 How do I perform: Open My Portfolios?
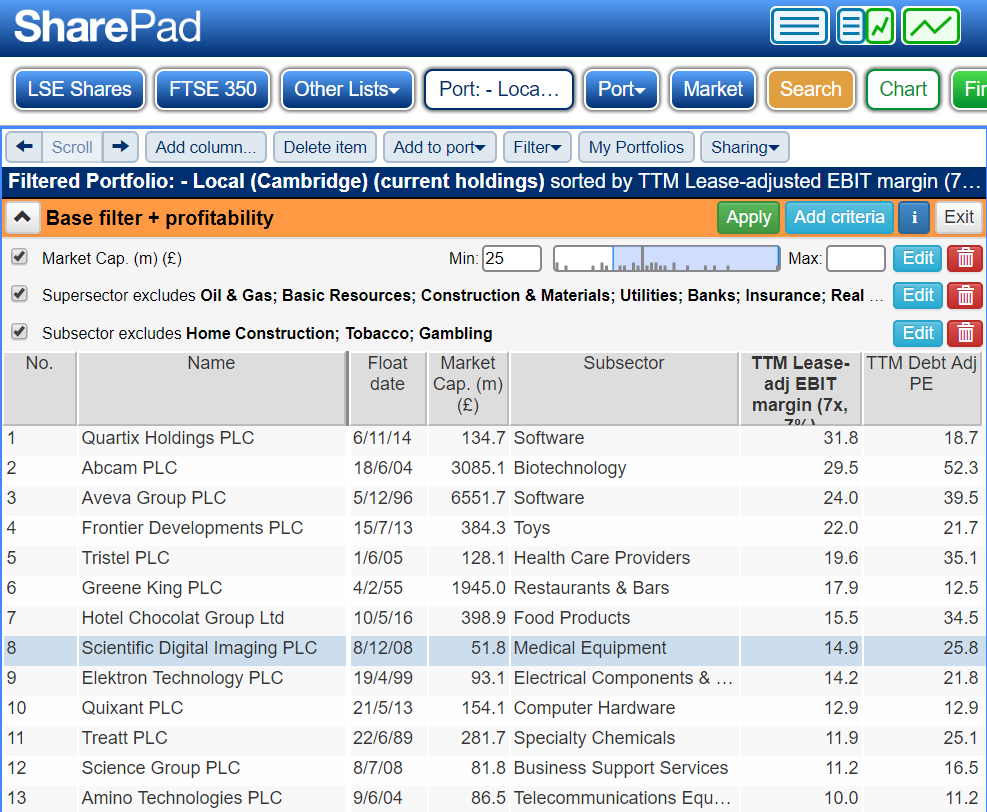tap(636, 147)
